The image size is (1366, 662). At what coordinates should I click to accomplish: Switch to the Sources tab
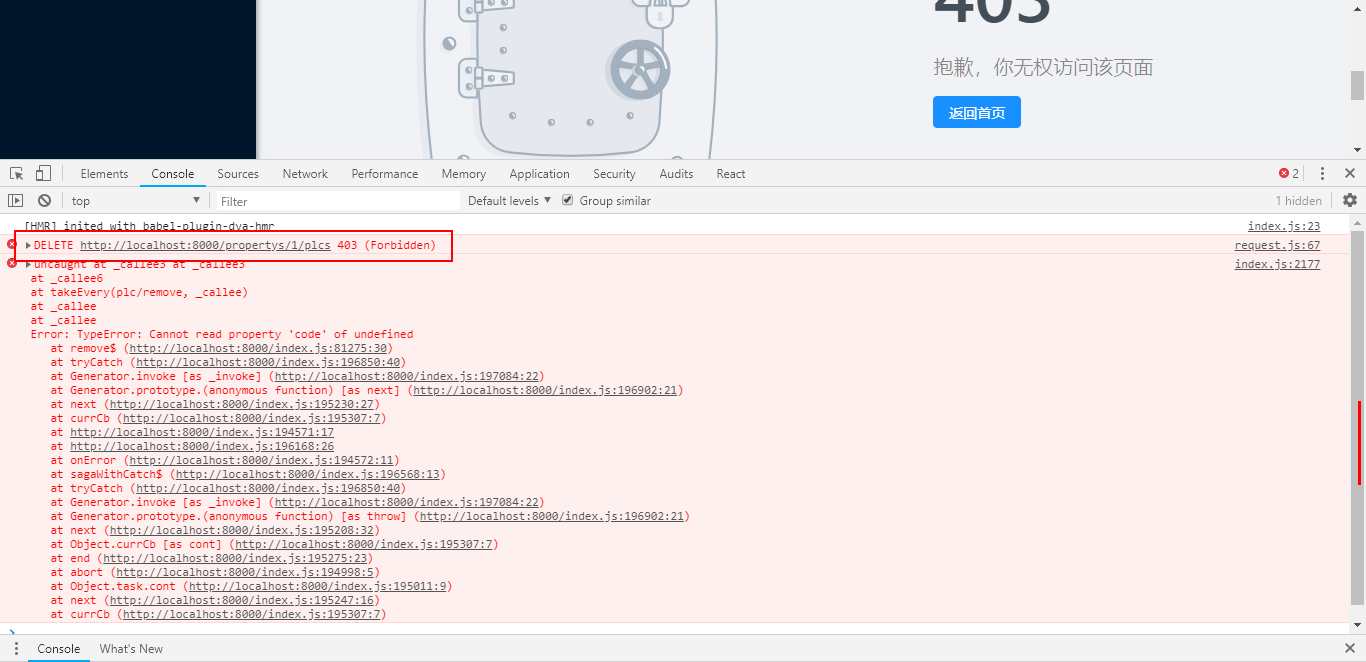(238, 173)
